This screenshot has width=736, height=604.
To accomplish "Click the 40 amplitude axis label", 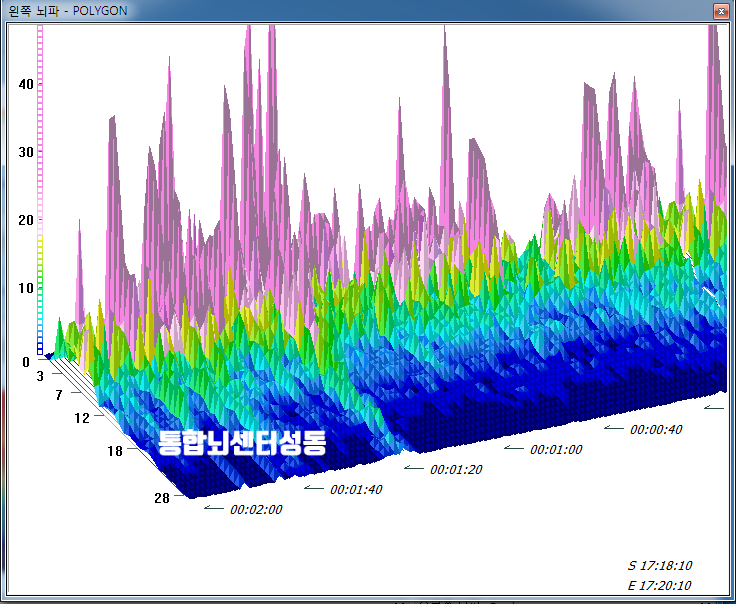I will click(x=26, y=84).
